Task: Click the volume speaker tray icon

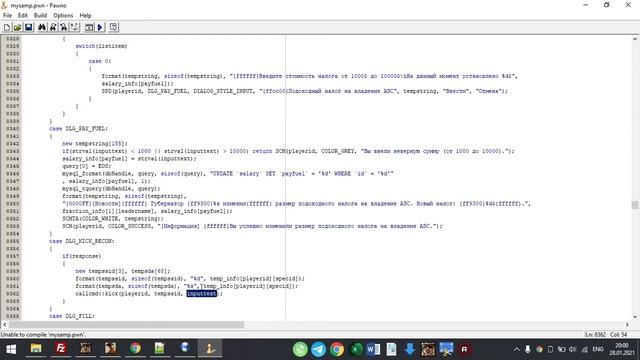Action: (573, 349)
